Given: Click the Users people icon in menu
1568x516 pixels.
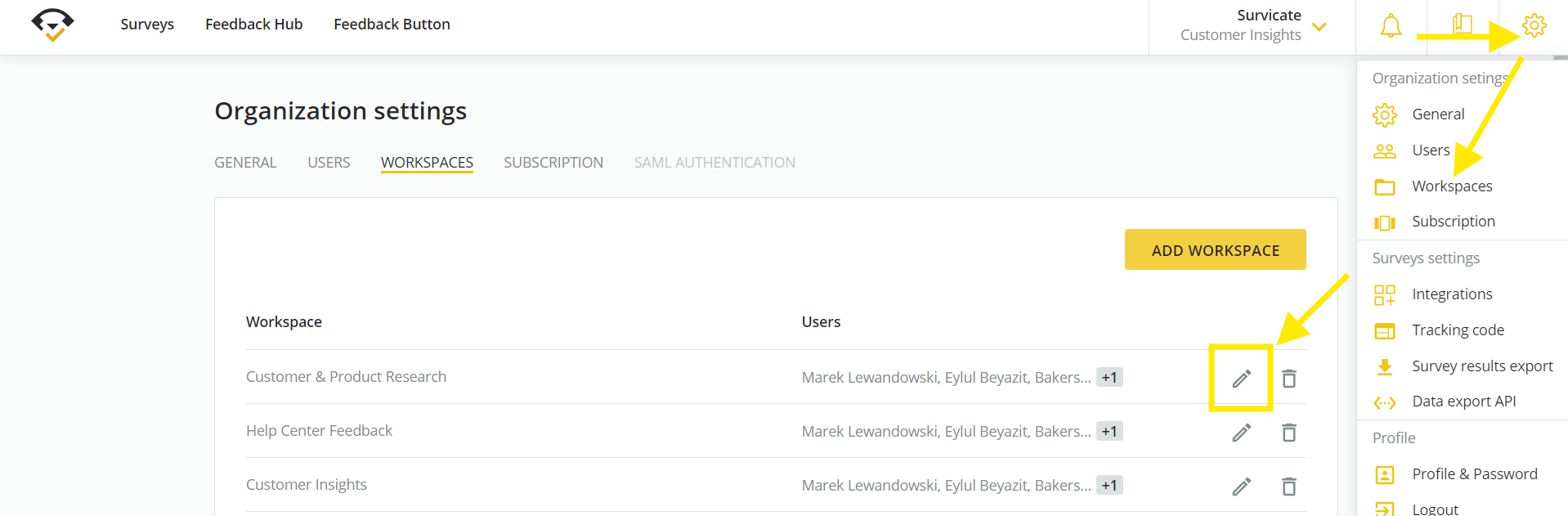Looking at the screenshot, I should pos(1385,150).
